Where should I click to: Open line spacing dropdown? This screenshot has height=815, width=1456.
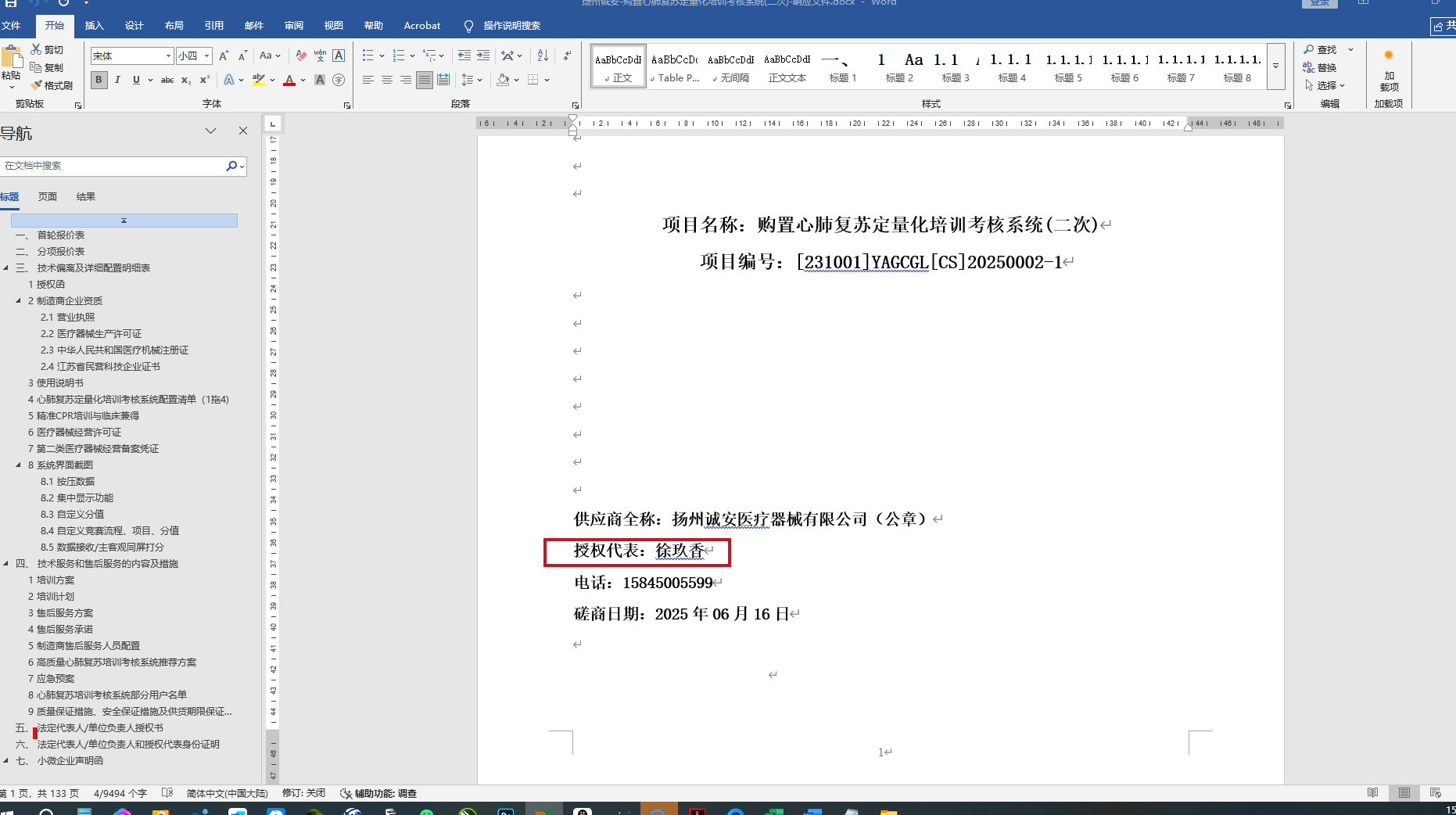click(472, 80)
